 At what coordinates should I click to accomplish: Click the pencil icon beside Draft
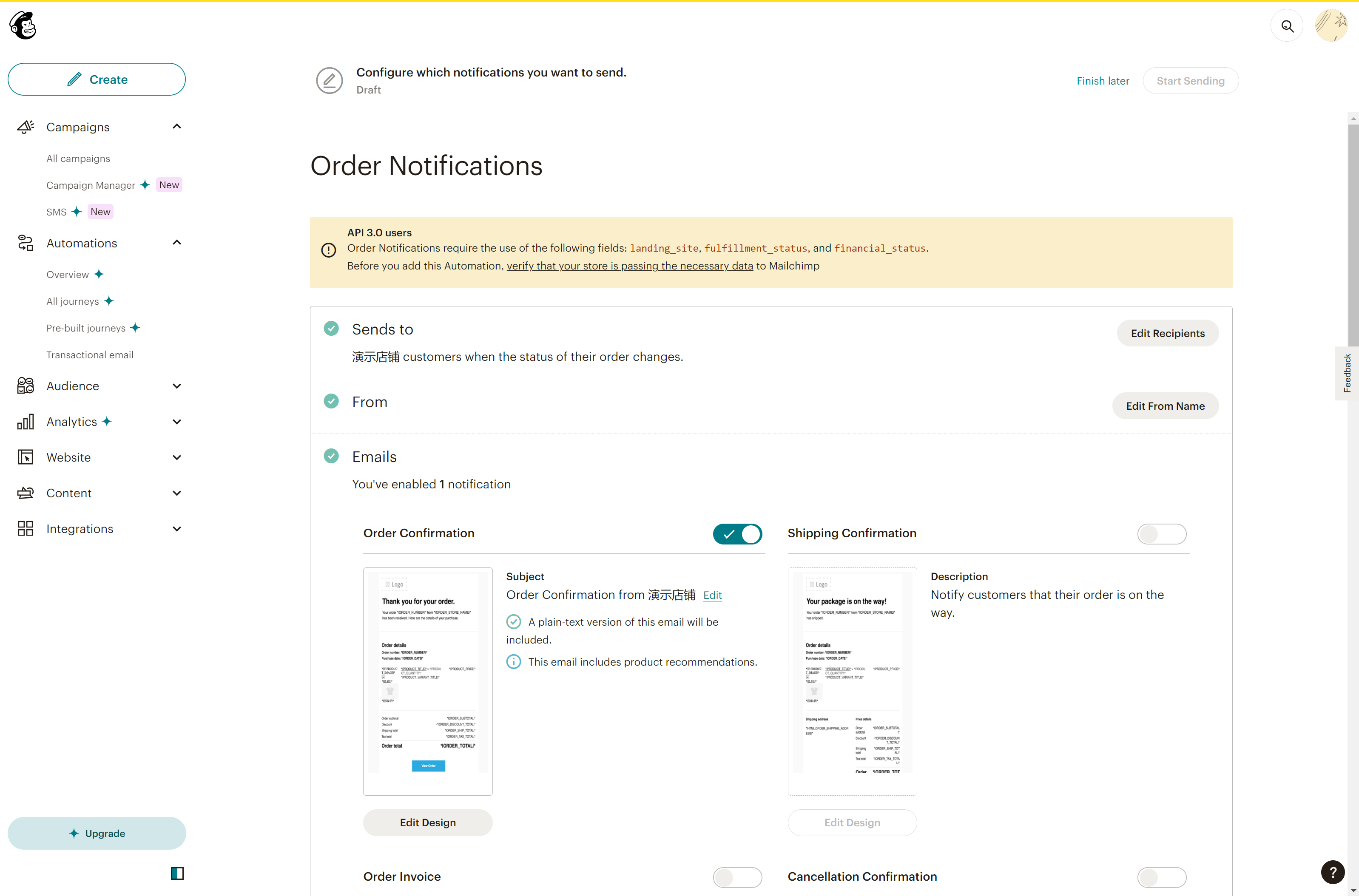click(x=329, y=81)
